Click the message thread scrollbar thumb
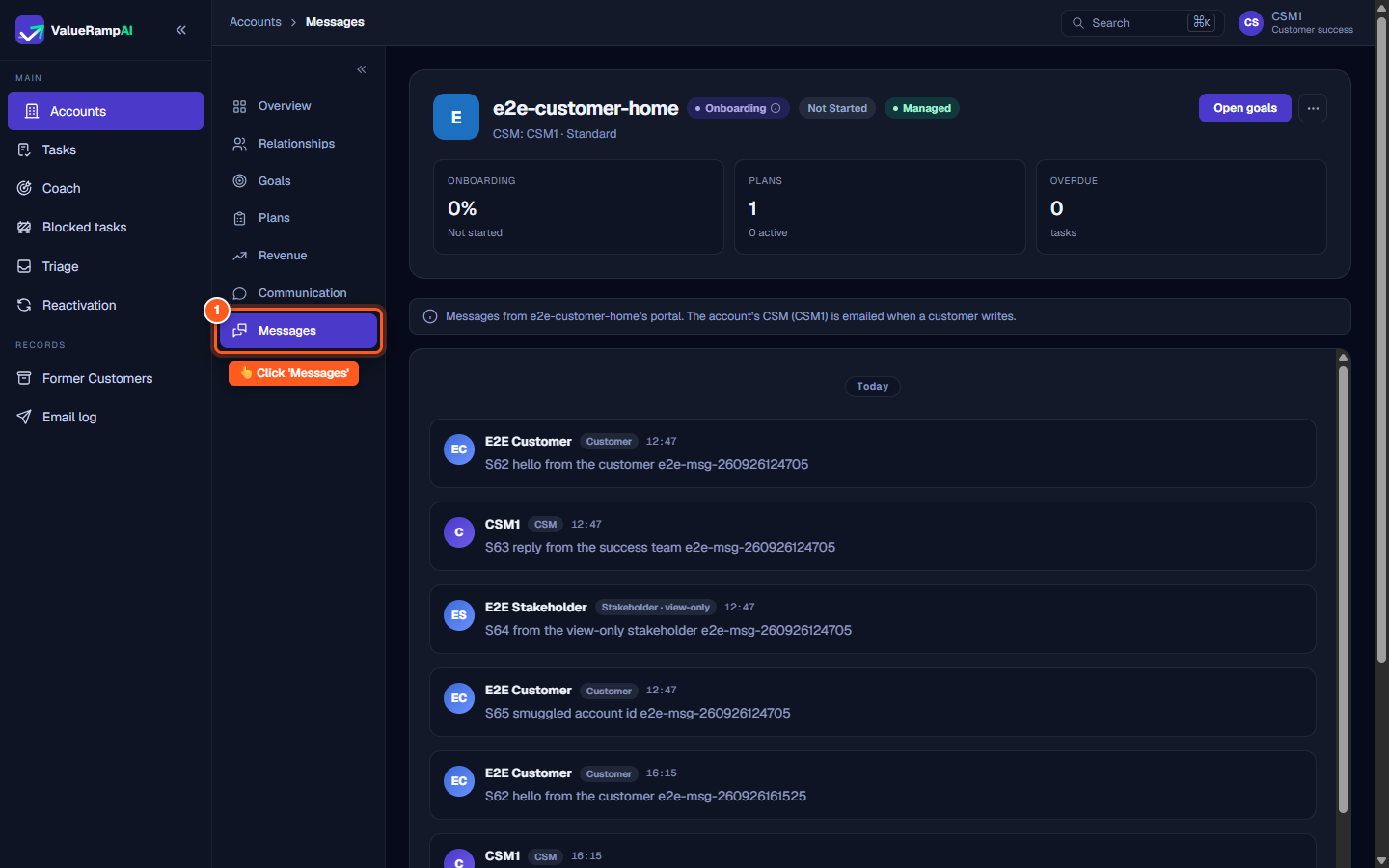1389x868 pixels. [x=1343, y=588]
